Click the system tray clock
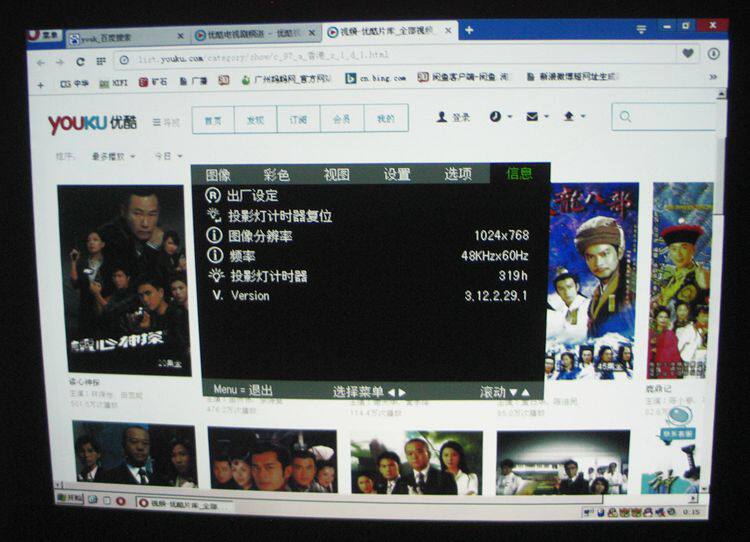Image resolution: width=750 pixels, height=542 pixels. tap(691, 512)
